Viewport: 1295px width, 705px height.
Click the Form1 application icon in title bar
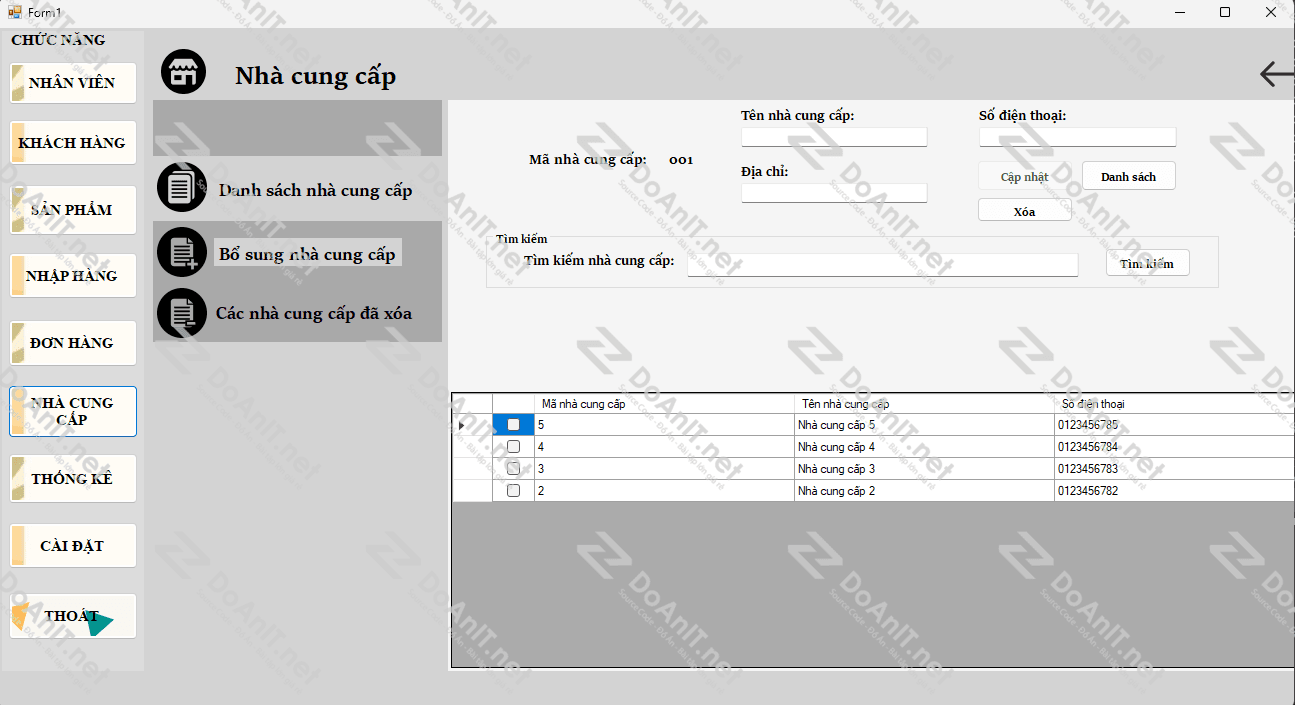tap(14, 12)
